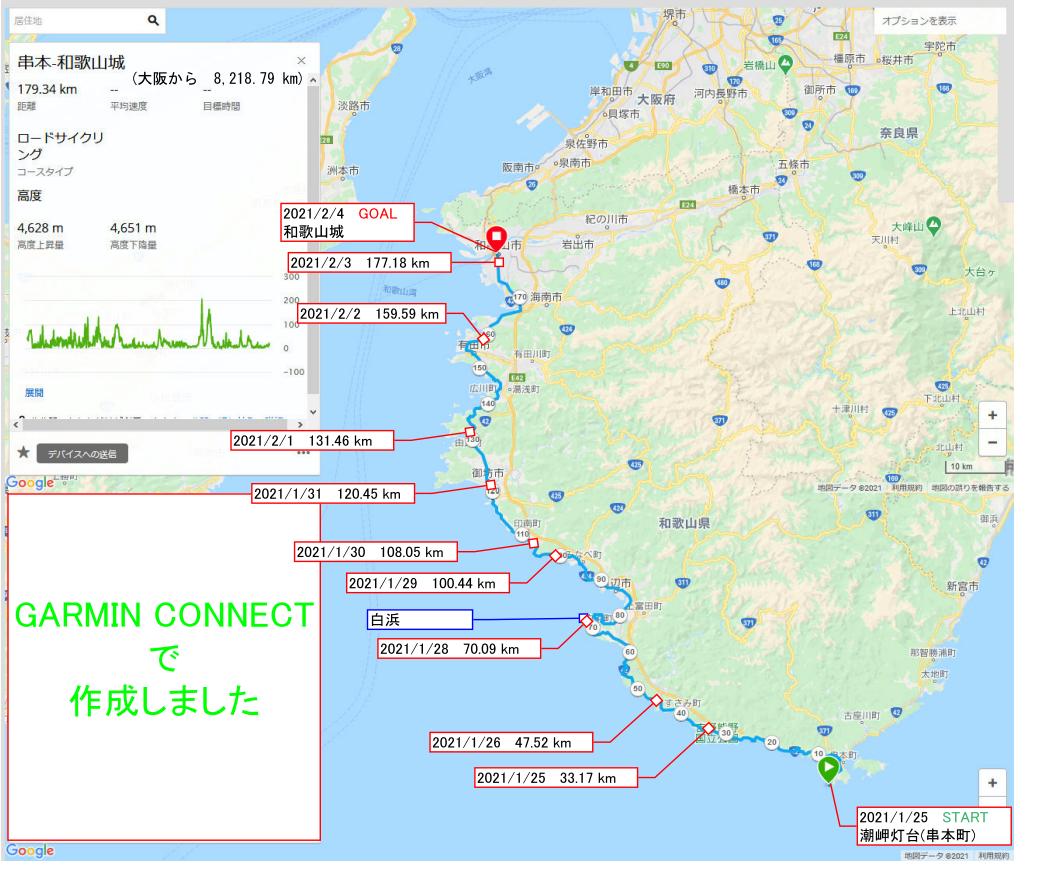Click the 50 km distance marker
The image size is (1039, 869).
tap(637, 689)
